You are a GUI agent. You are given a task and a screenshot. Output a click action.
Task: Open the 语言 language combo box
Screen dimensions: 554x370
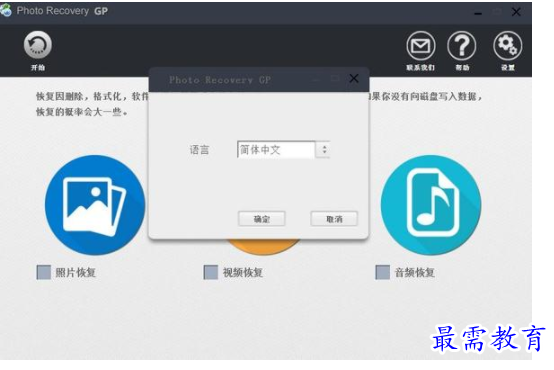(x=283, y=149)
